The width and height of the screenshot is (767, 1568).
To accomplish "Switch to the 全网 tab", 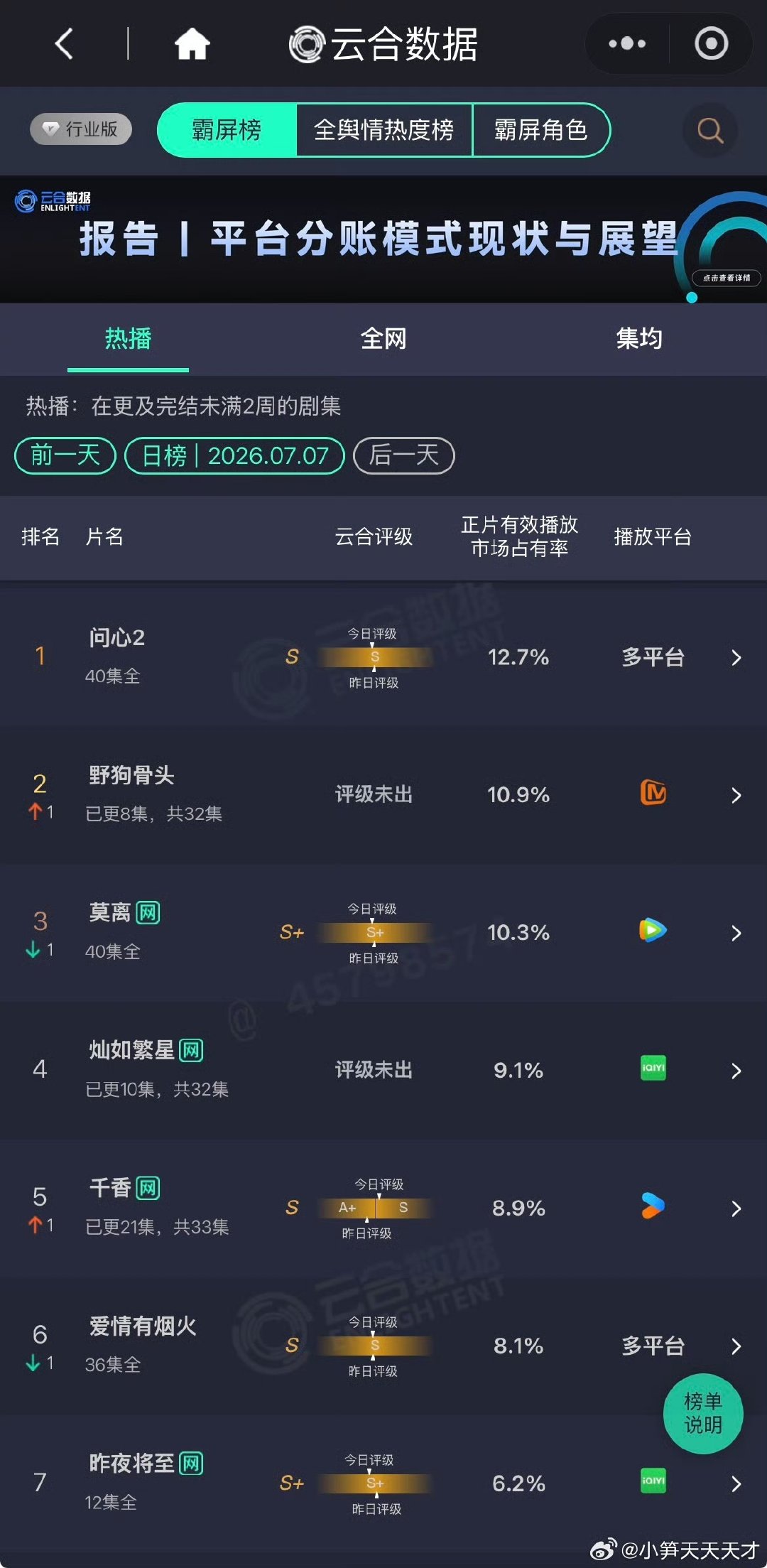I will coord(383,339).
